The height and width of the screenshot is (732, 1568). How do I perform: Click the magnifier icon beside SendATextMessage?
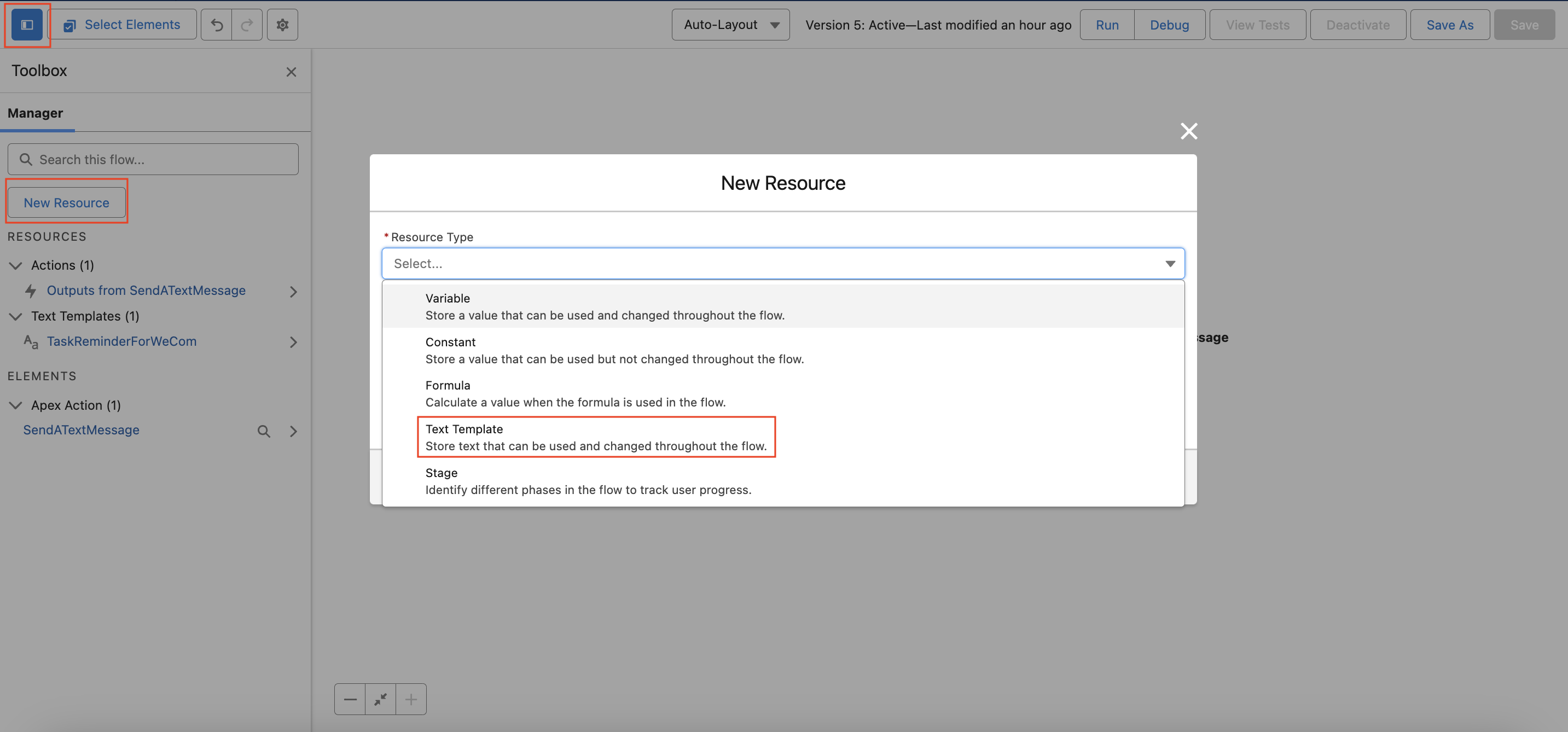(264, 431)
